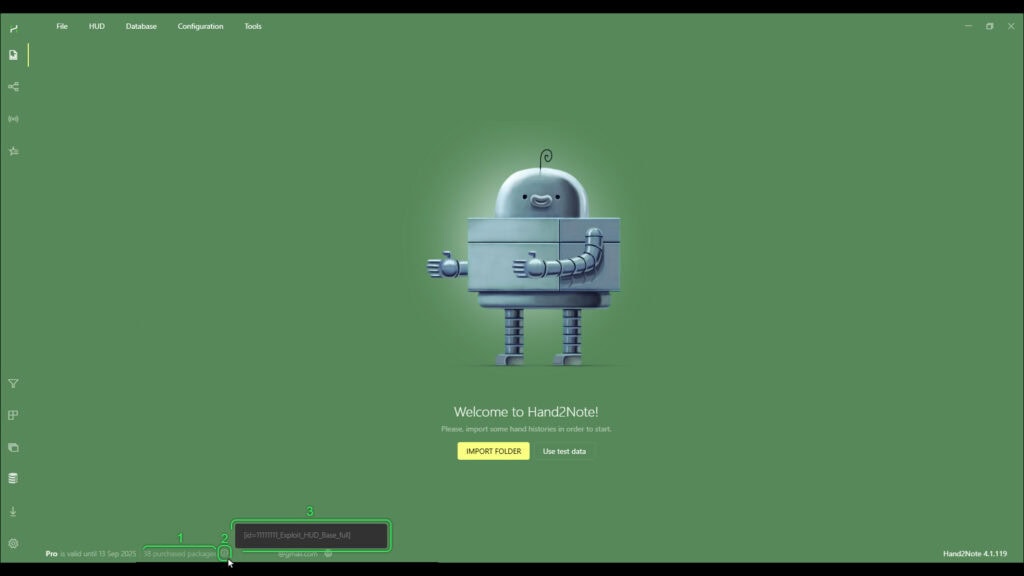
Task: Click the icon beside purchased packages
Action: point(224,553)
